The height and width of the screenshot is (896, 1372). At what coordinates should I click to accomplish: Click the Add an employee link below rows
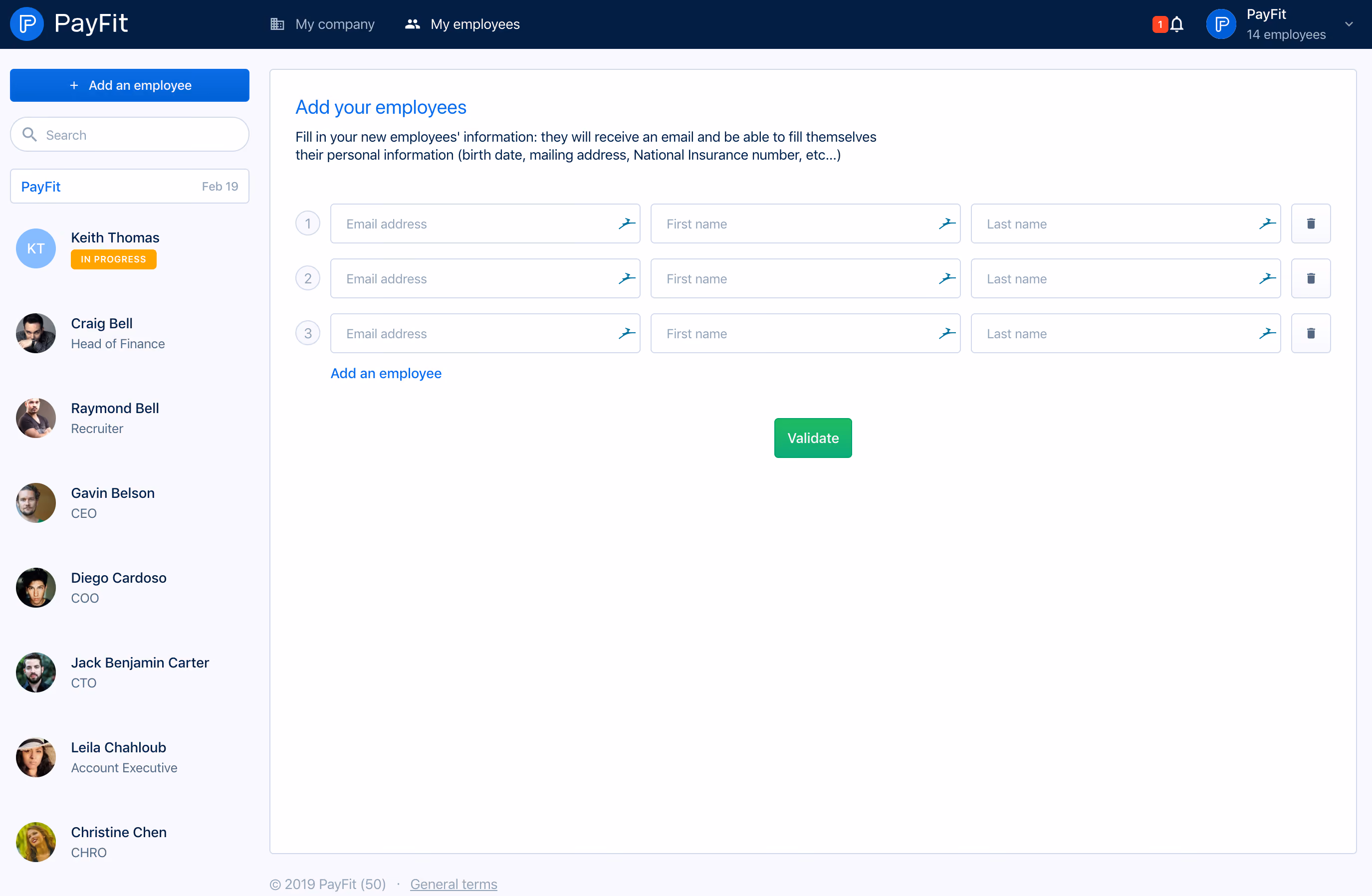tap(386, 373)
